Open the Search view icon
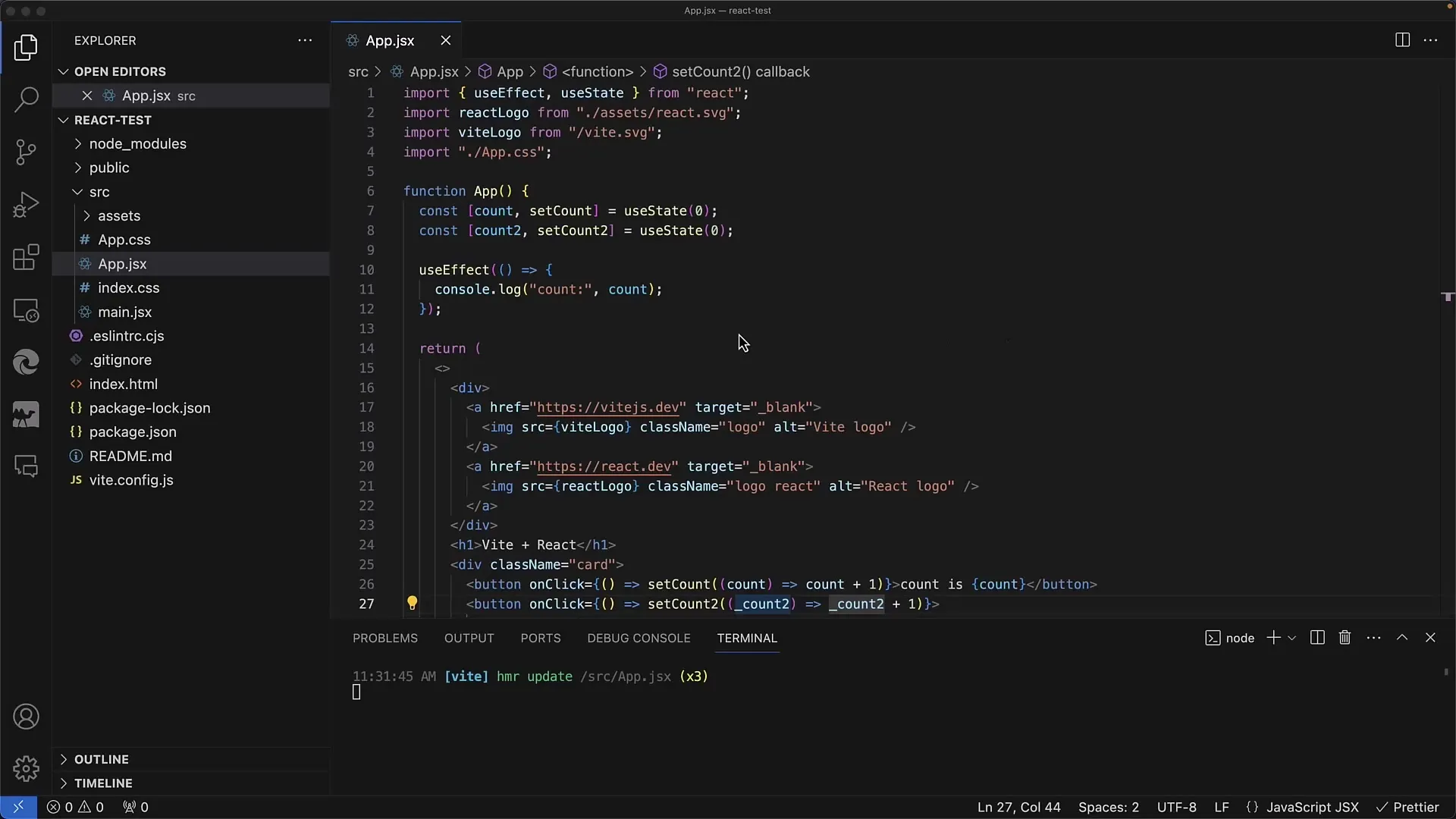The image size is (1456, 819). coord(26,99)
